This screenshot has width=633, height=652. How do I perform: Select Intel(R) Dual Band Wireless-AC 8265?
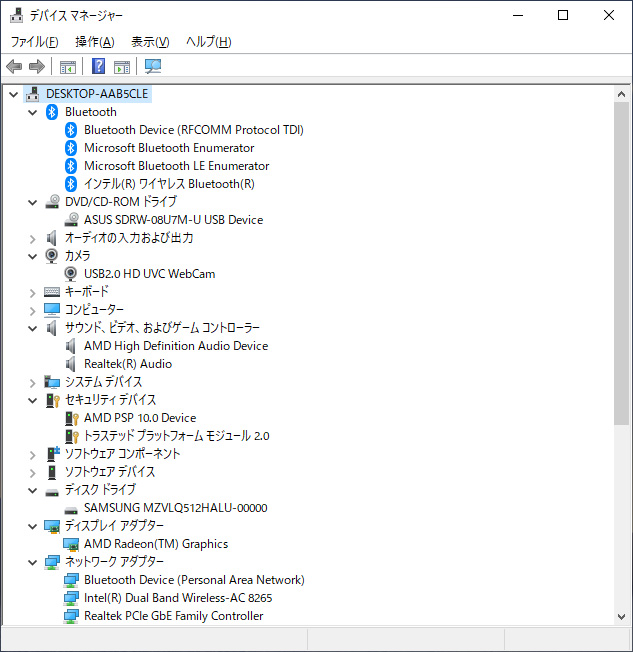(178, 598)
